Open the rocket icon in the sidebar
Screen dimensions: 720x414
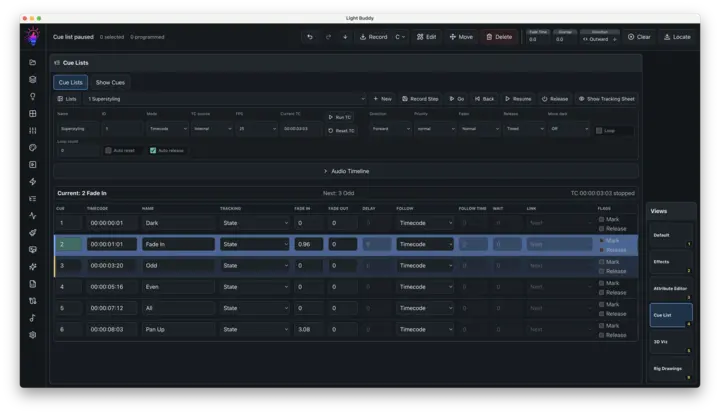click(33, 233)
